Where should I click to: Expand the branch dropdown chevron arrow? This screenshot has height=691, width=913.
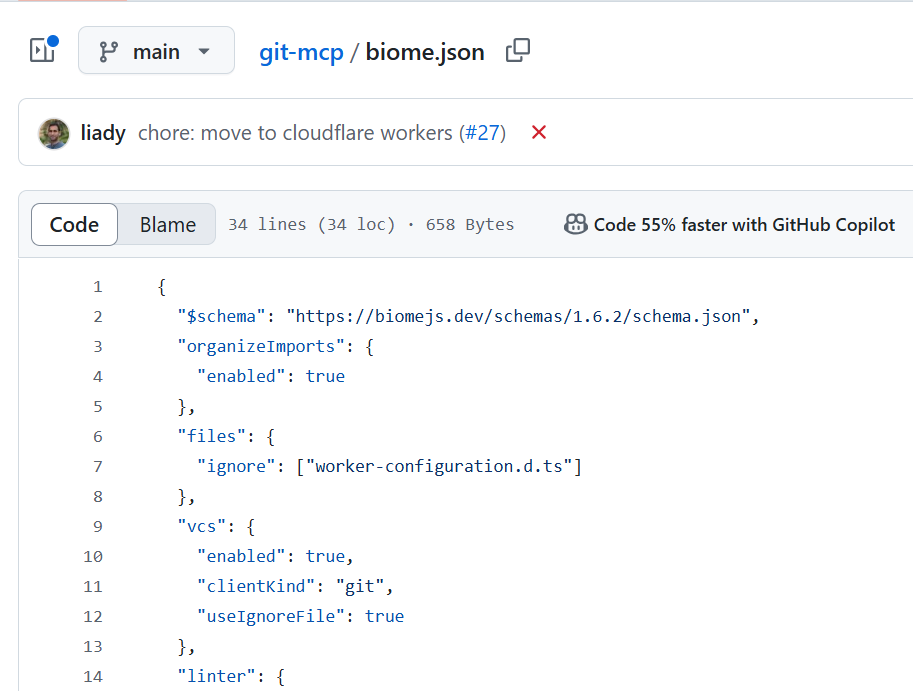(x=203, y=51)
